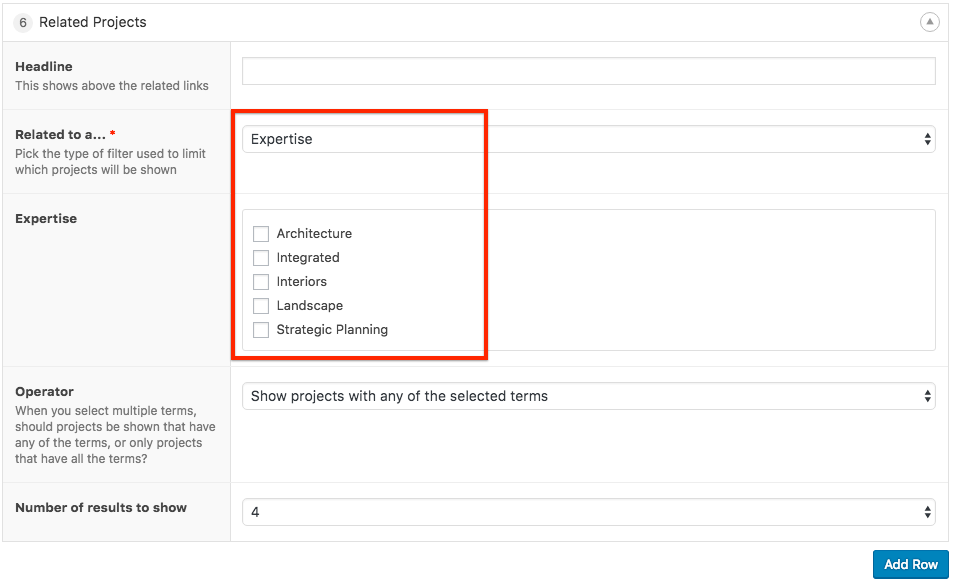Click the 'Headline' field label

pos(44,67)
